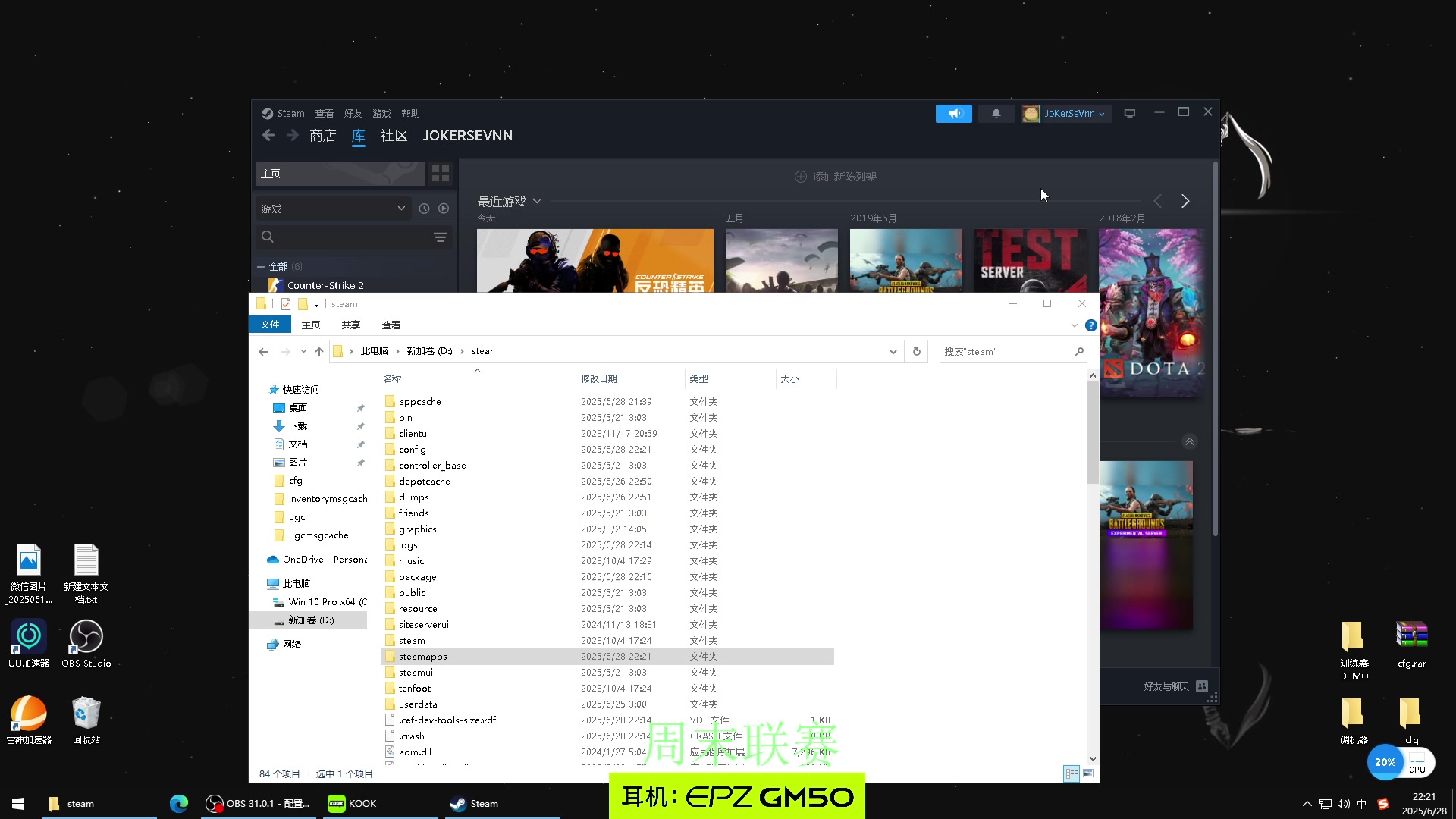Click Explorer back arrow
This screenshot has width=1456, height=819.
[263, 352]
